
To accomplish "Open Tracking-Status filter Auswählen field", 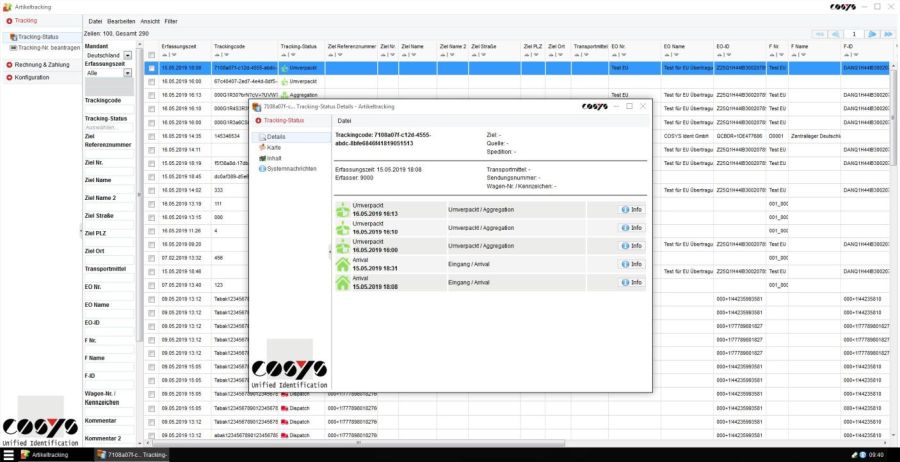I will [x=108, y=127].
